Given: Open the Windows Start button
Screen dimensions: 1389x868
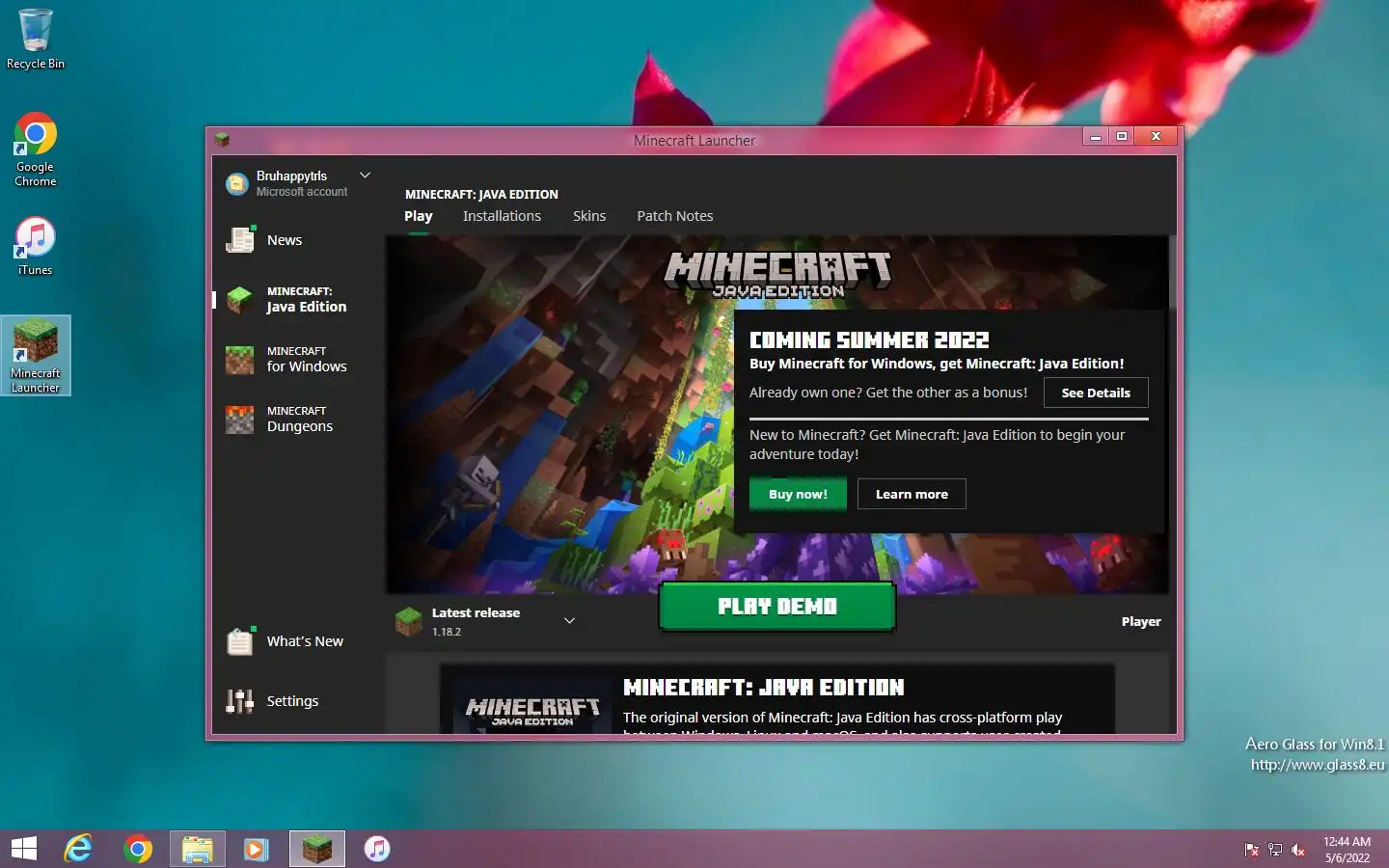Looking at the screenshot, I should (x=24, y=849).
